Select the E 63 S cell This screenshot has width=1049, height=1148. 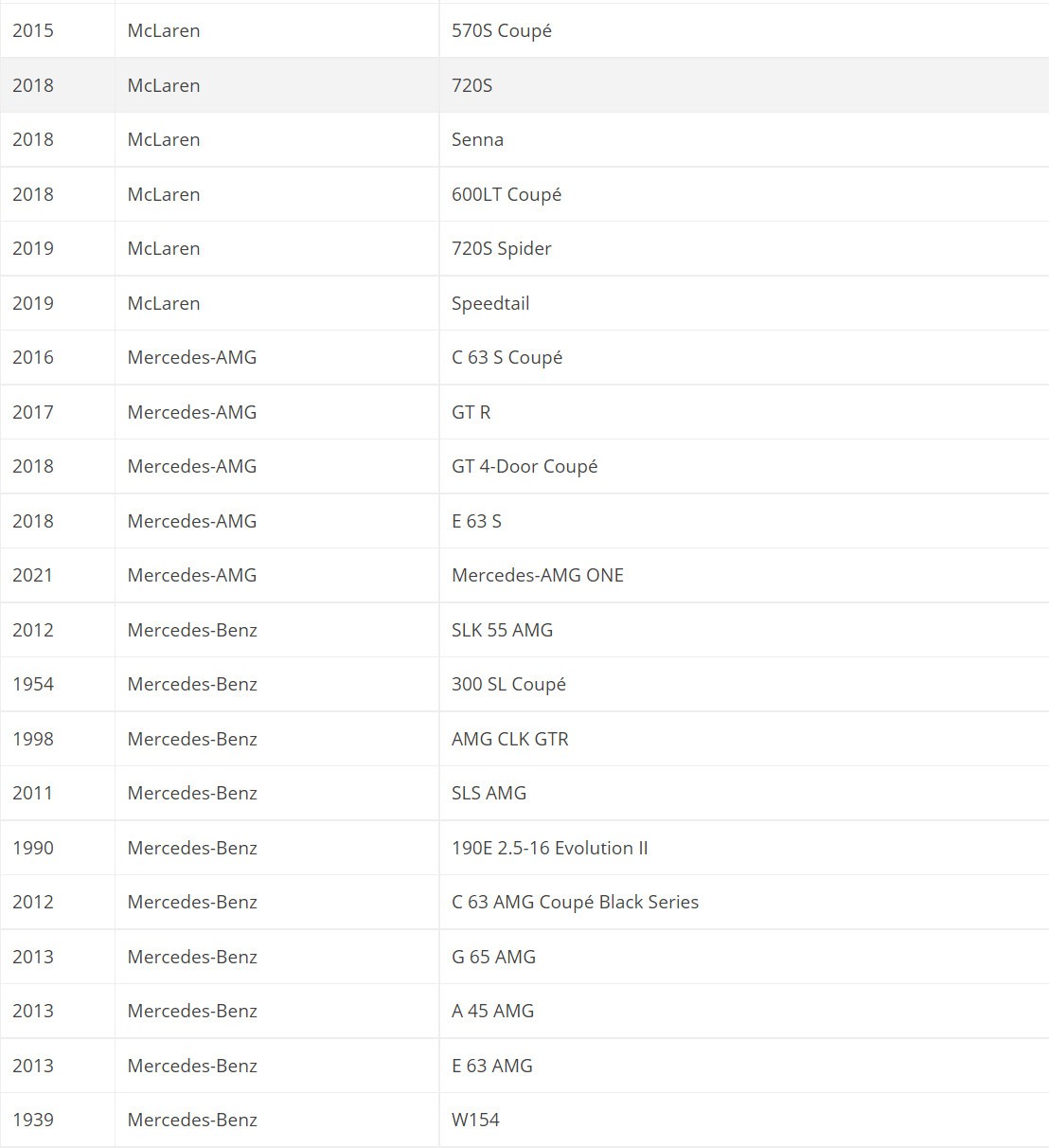pyautogui.click(x=476, y=521)
